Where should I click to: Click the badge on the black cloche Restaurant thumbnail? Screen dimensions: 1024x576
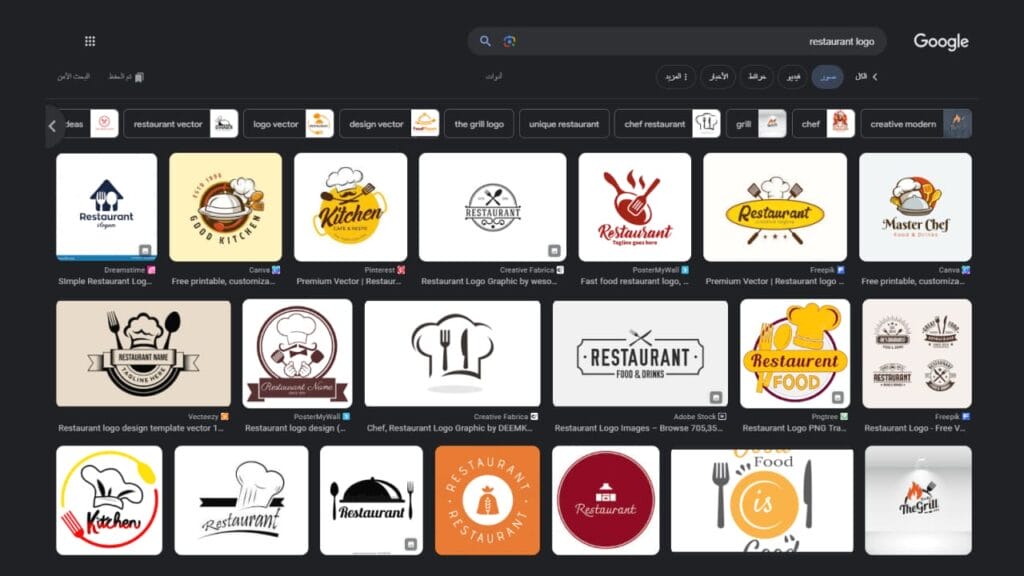(x=411, y=544)
